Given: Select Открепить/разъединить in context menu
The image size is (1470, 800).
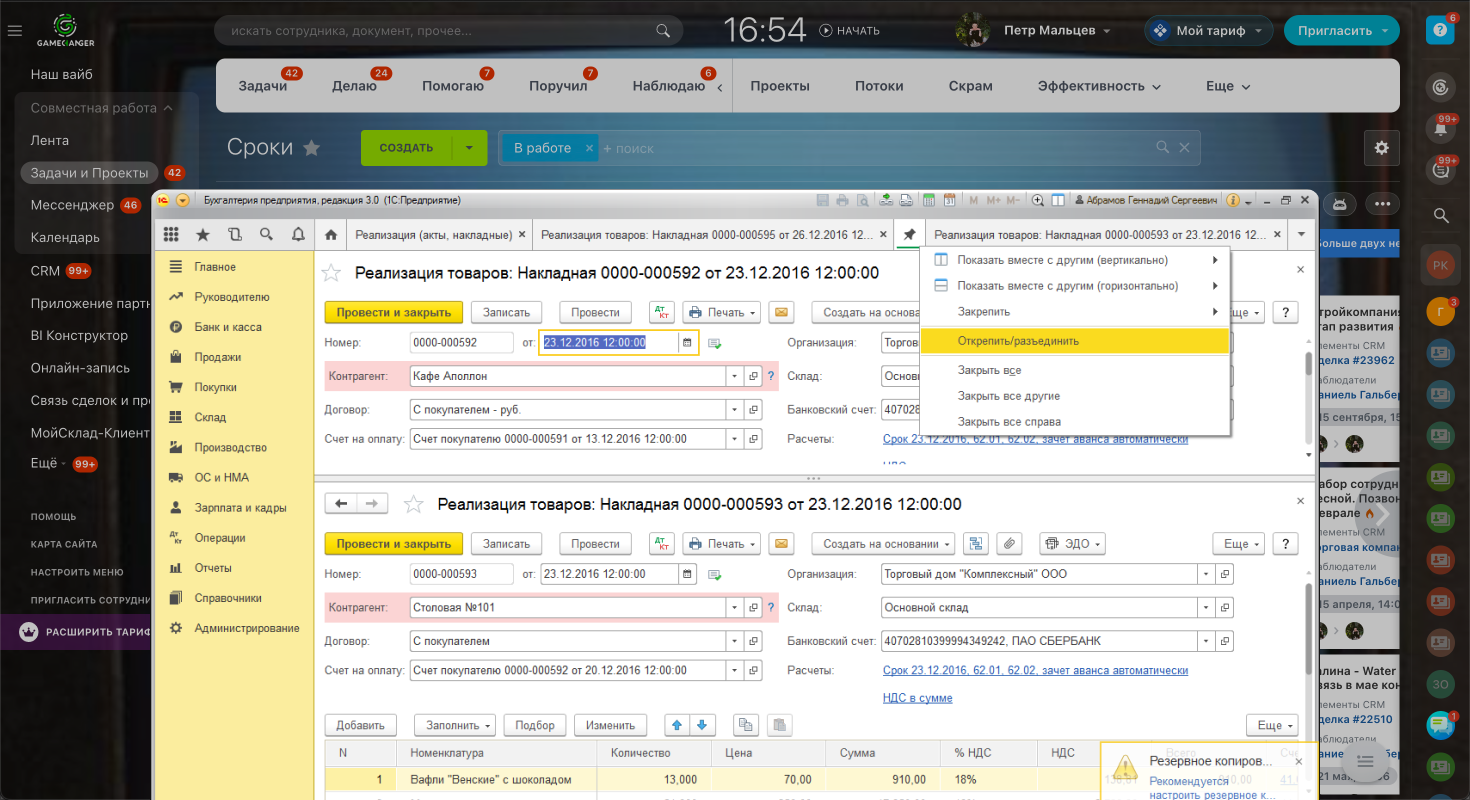Looking at the screenshot, I should 1074,341.
